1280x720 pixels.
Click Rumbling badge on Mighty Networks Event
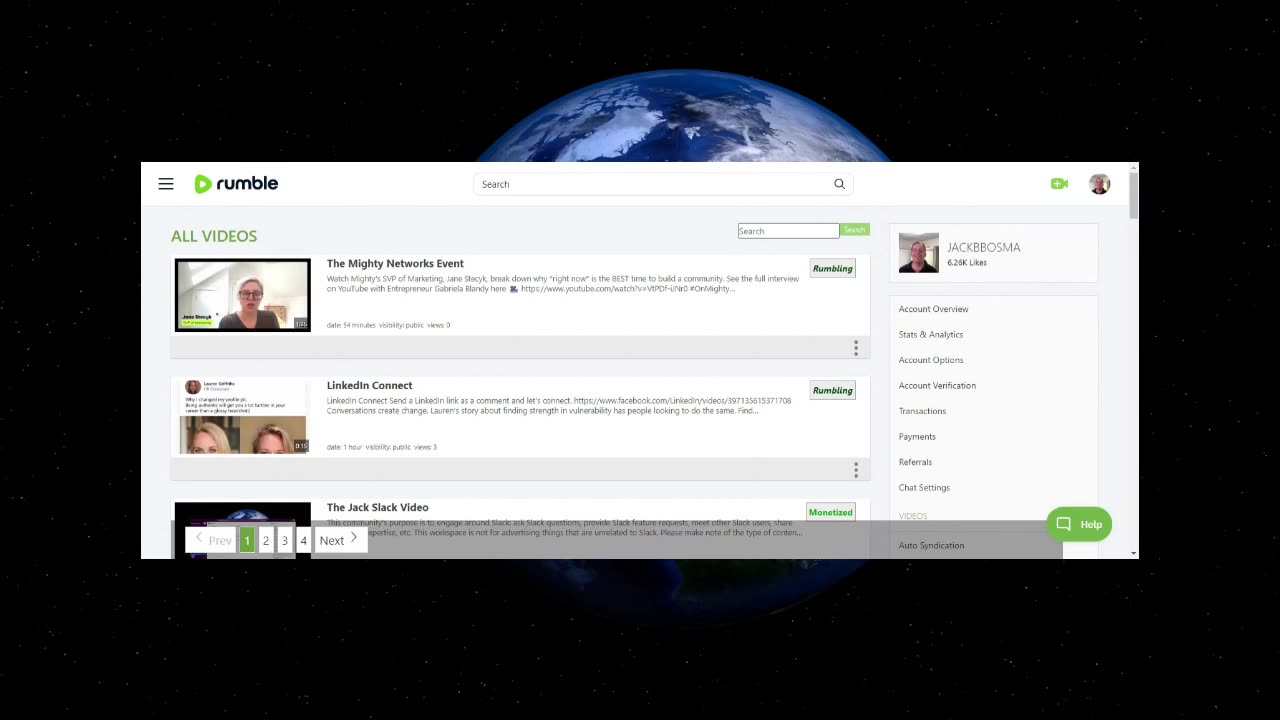[x=832, y=269]
